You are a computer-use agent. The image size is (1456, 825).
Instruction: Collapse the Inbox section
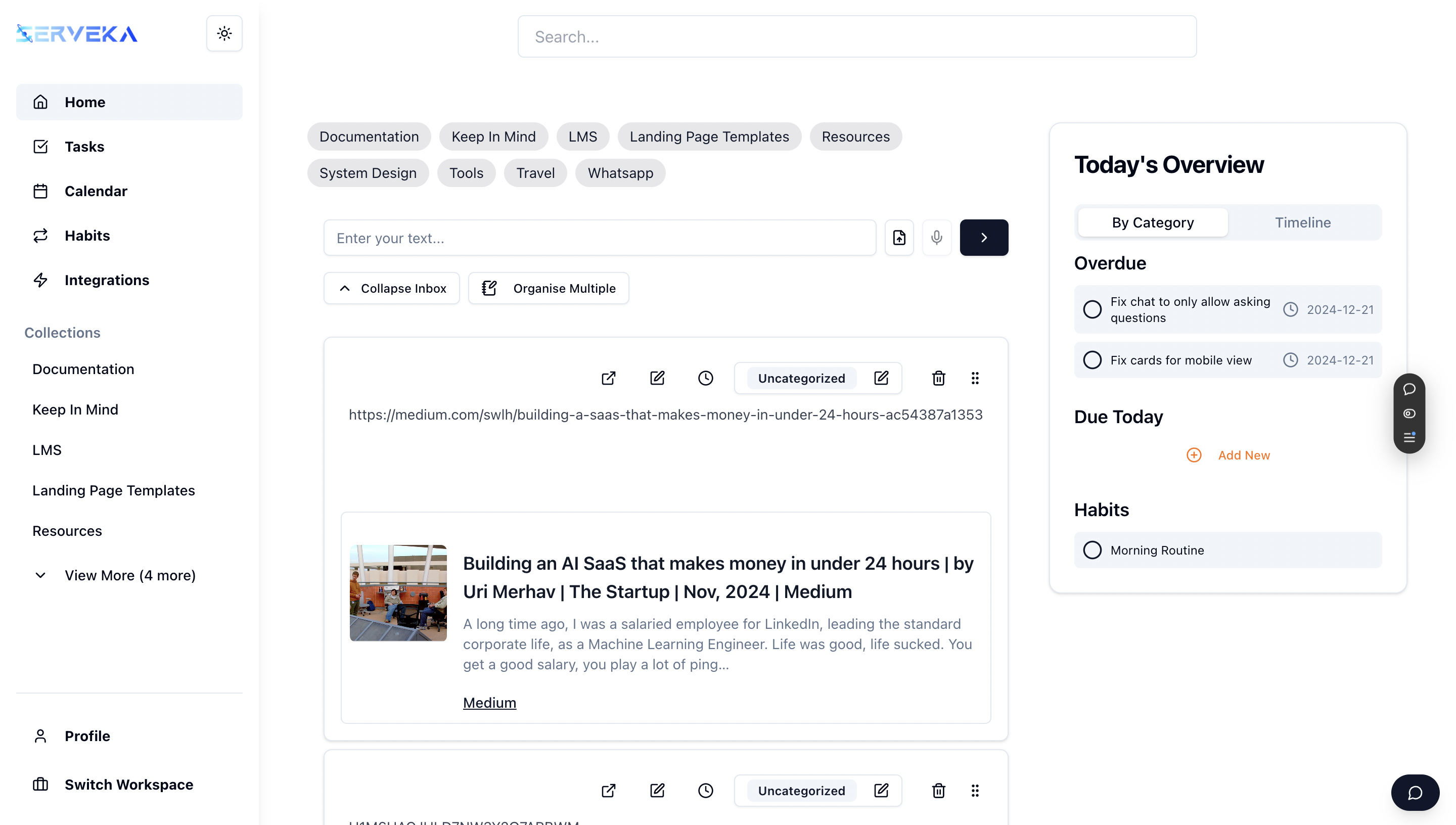point(391,289)
